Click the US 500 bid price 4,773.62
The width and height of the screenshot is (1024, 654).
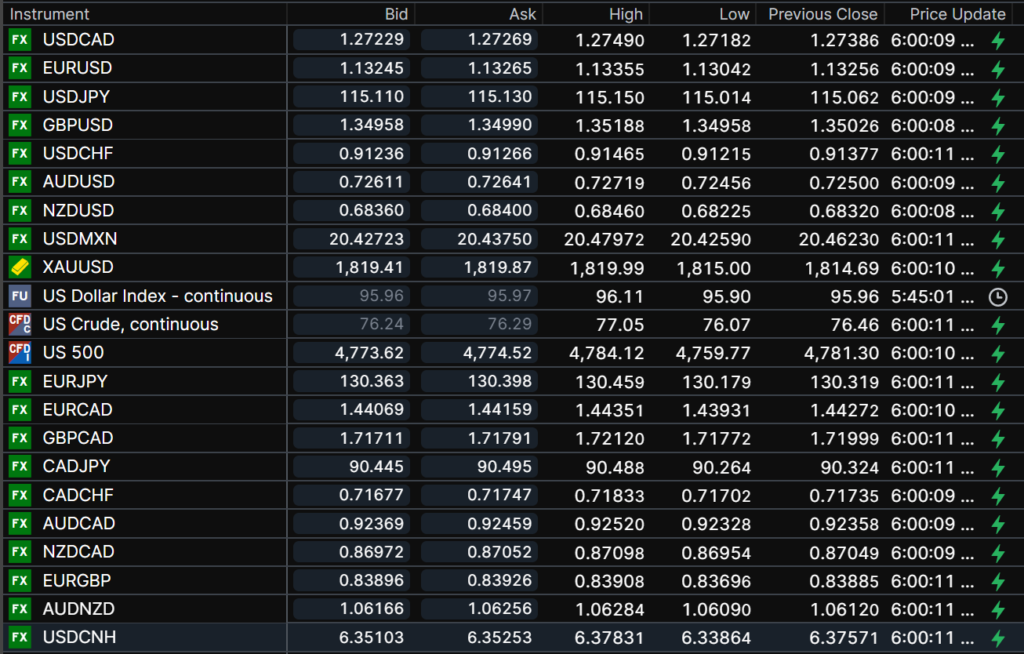pos(371,353)
